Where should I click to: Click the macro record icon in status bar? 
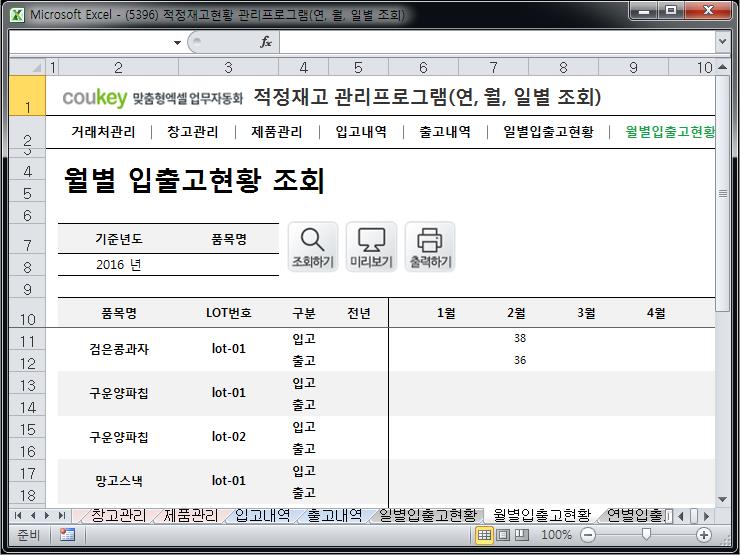tap(67, 535)
